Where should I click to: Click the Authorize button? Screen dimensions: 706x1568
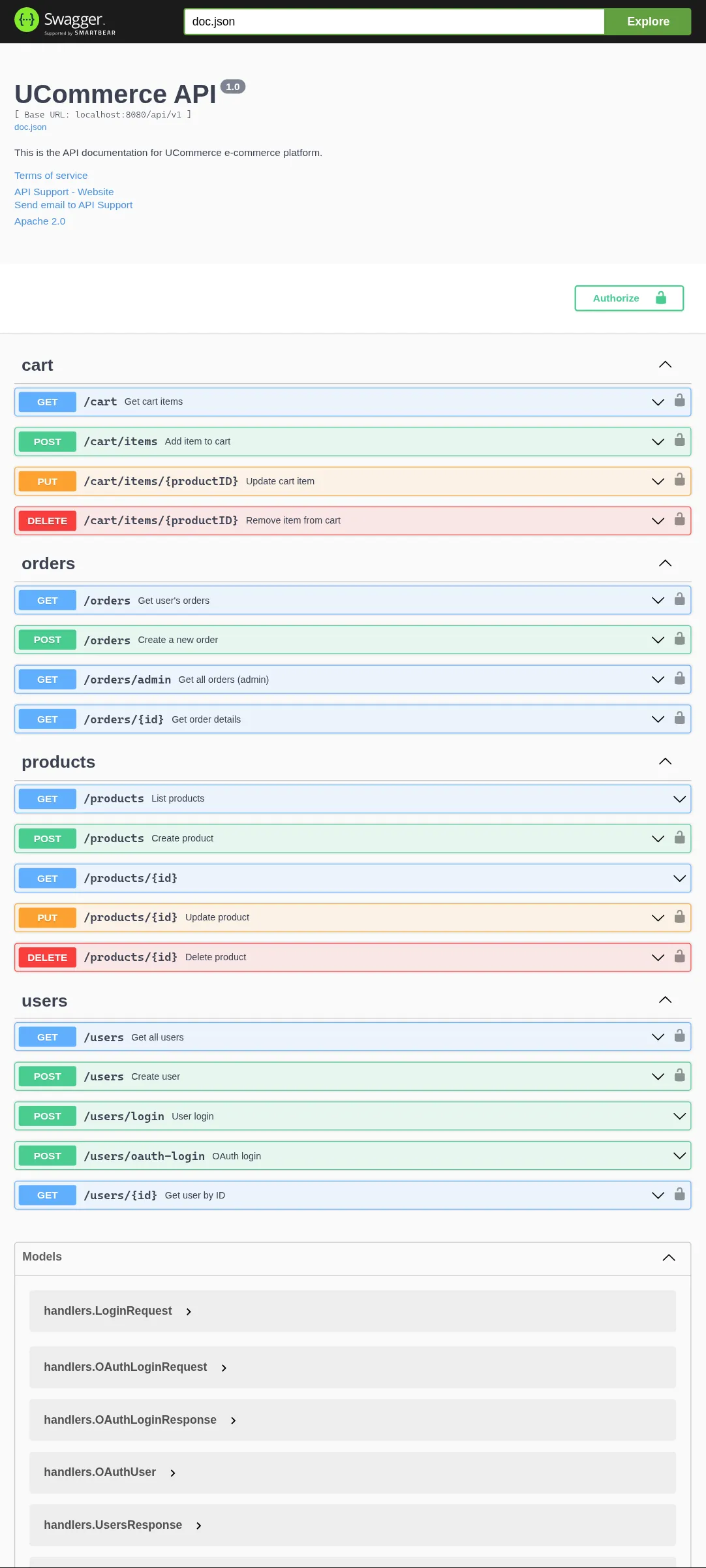pyautogui.click(x=628, y=298)
